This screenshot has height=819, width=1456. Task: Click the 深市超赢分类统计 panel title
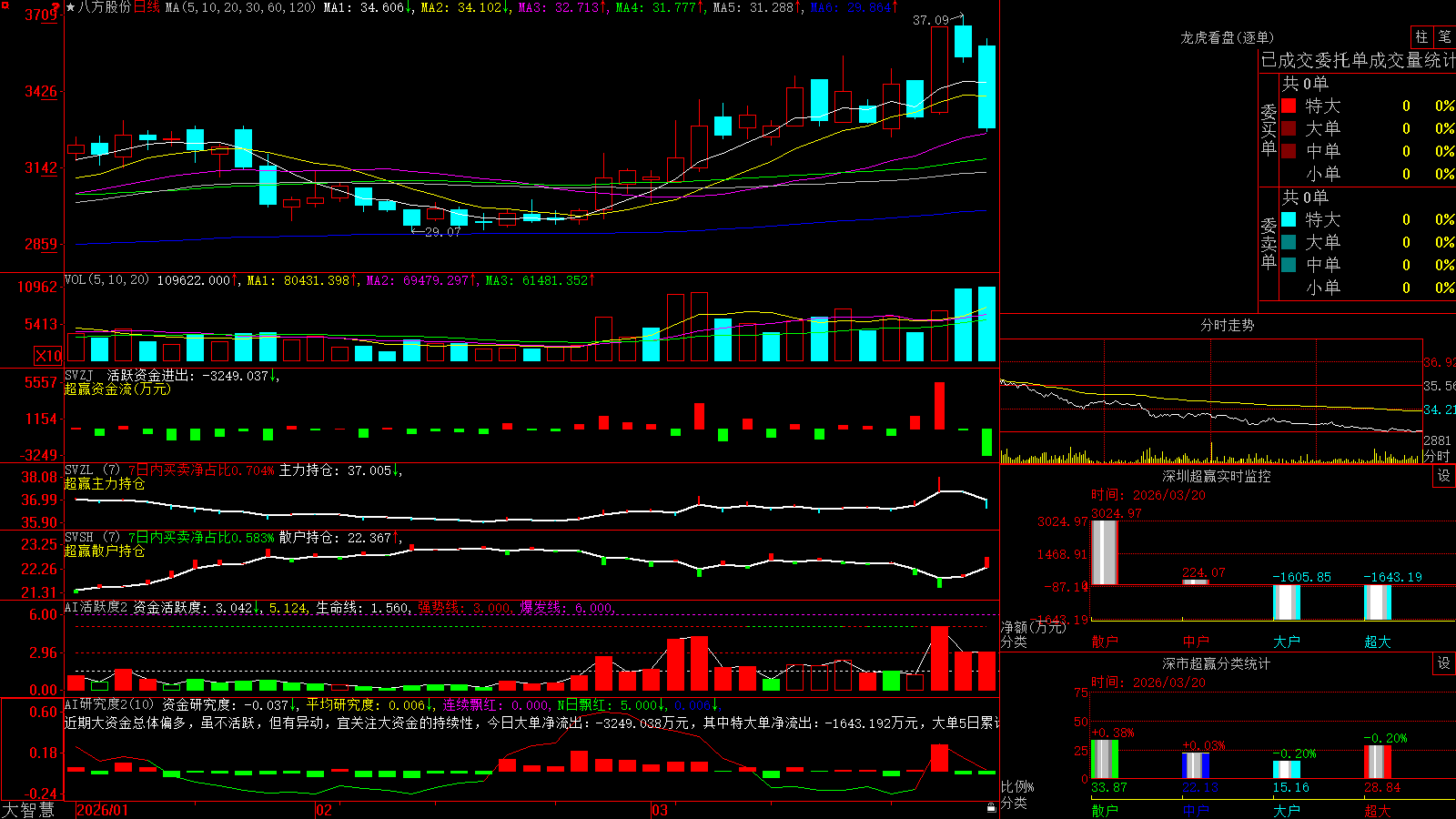[1217, 663]
